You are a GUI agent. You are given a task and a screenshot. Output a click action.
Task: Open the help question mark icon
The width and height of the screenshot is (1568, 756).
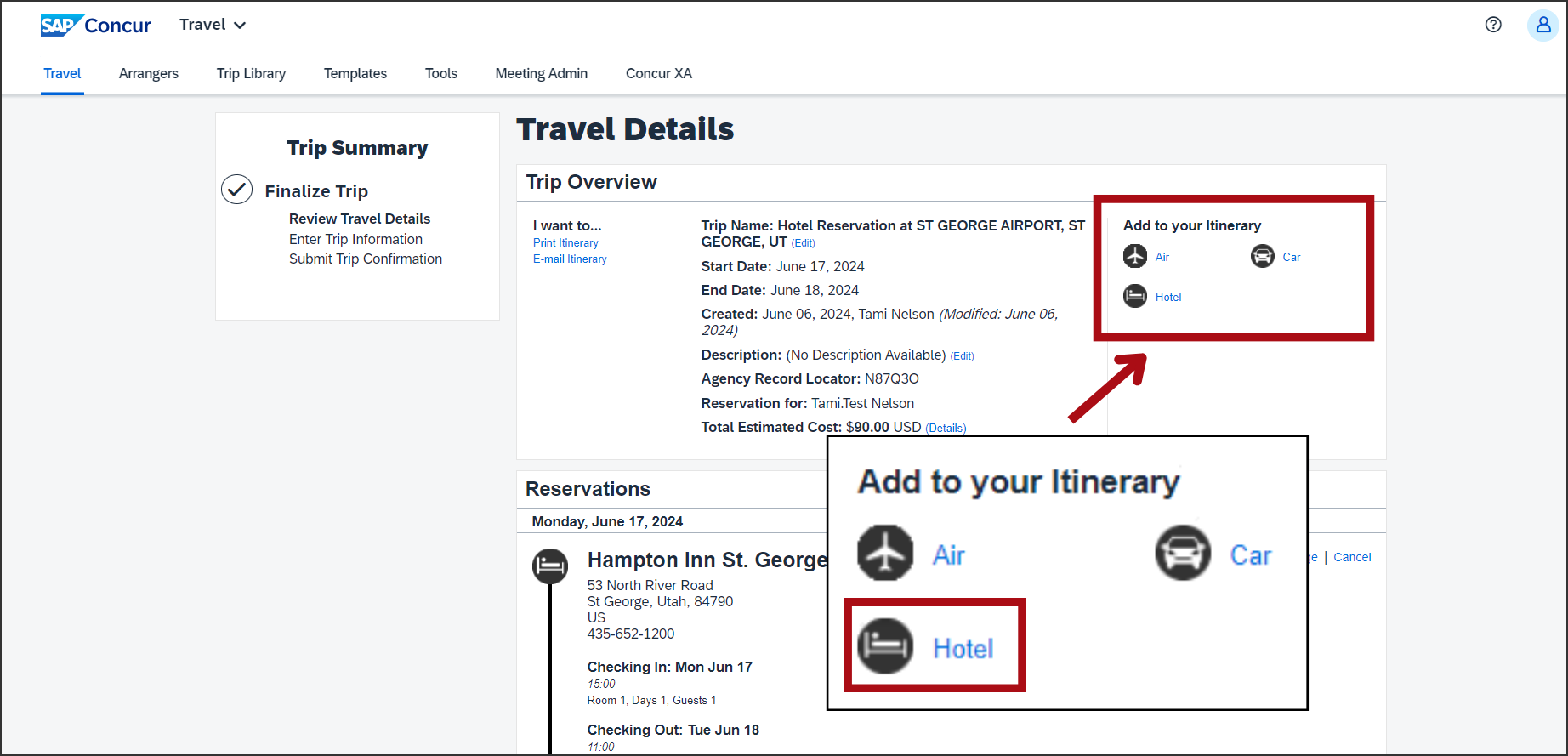pyautogui.click(x=1493, y=25)
